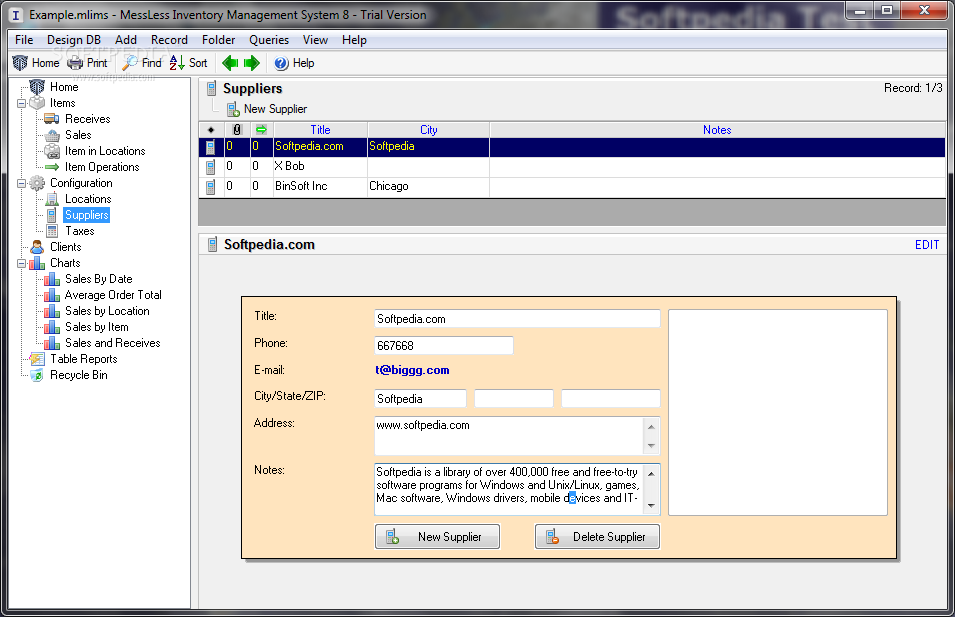The image size is (955, 617).
Task: Open the t@biggg.com email link
Action: tap(412, 370)
